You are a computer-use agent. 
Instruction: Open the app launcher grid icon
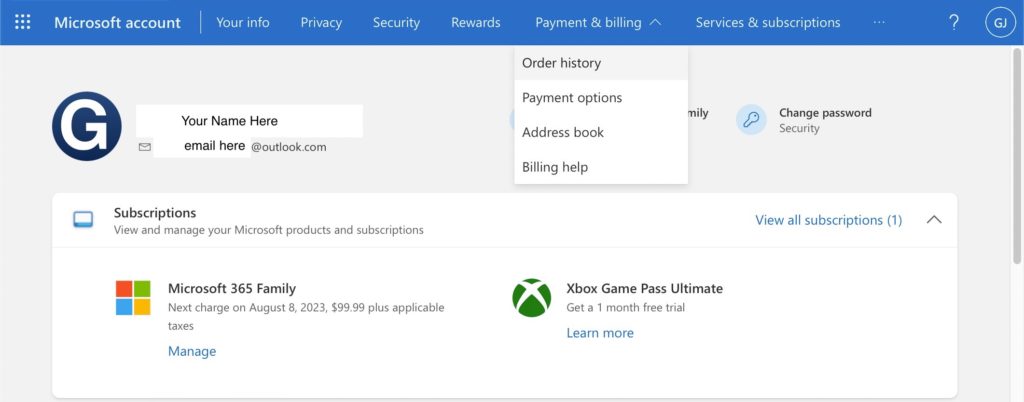[22, 22]
